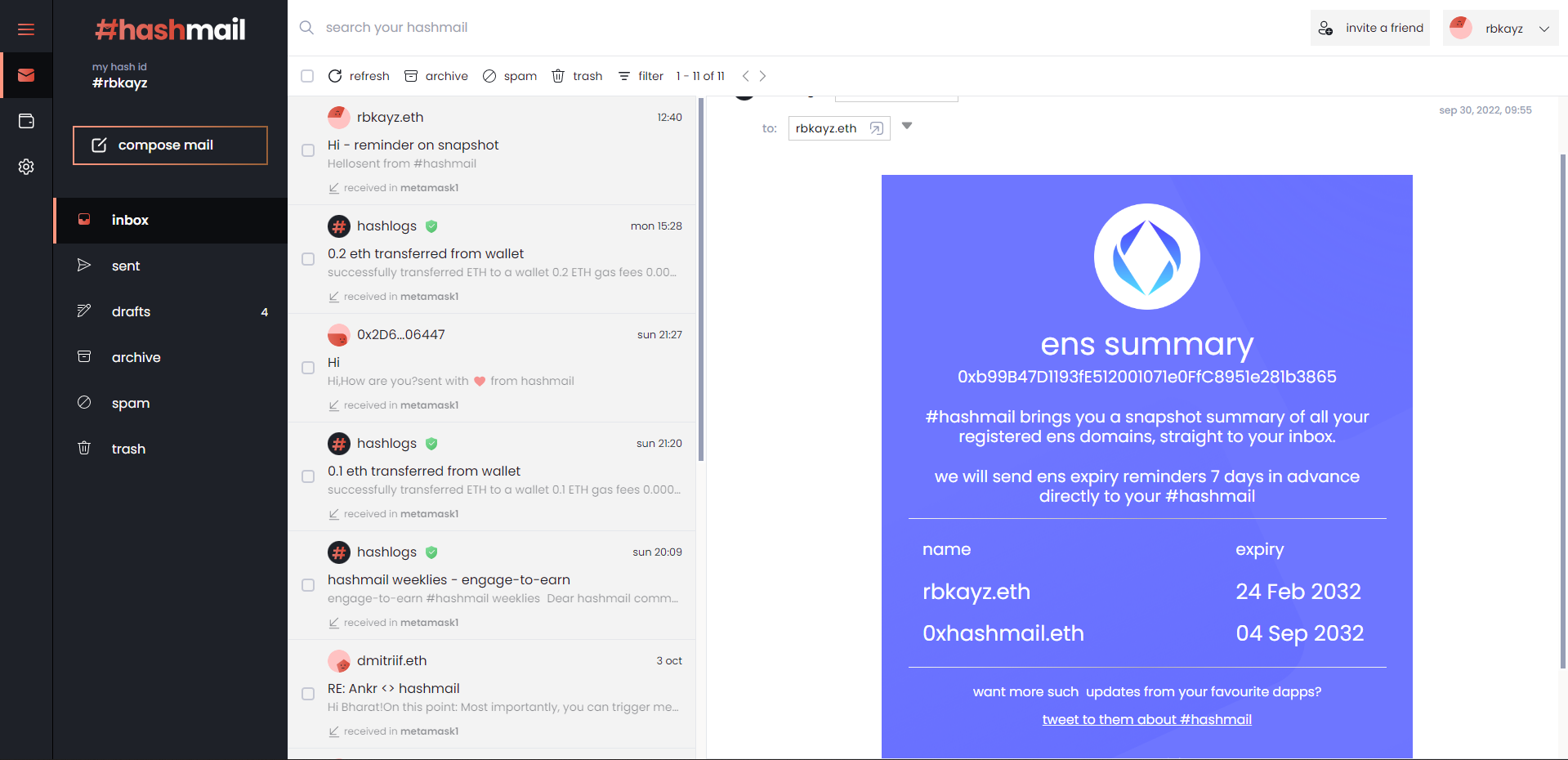Expand the recipient details triangle
Viewport: 1568px width, 760px height.
pyautogui.click(x=907, y=126)
